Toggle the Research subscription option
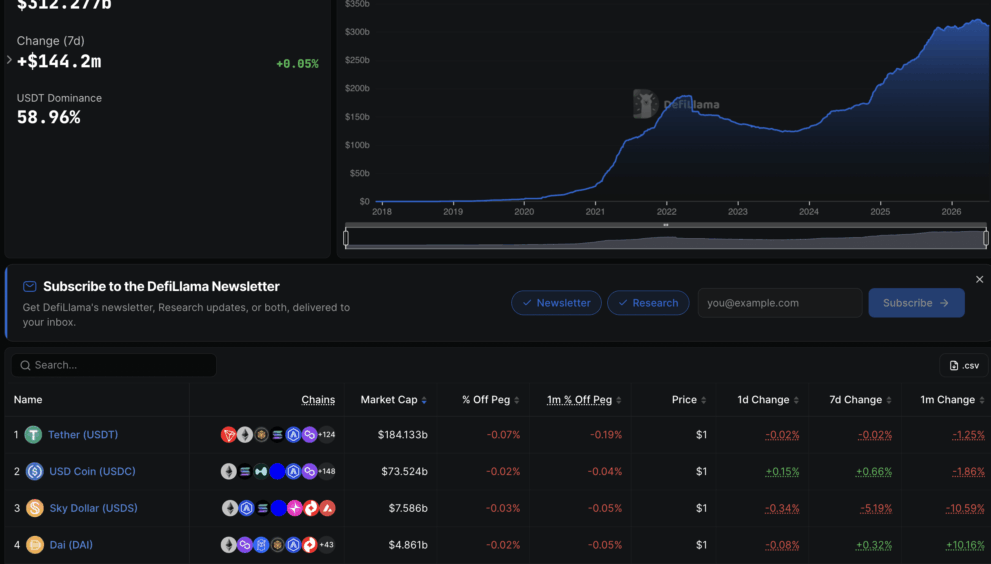This screenshot has width=991, height=564. [648, 303]
